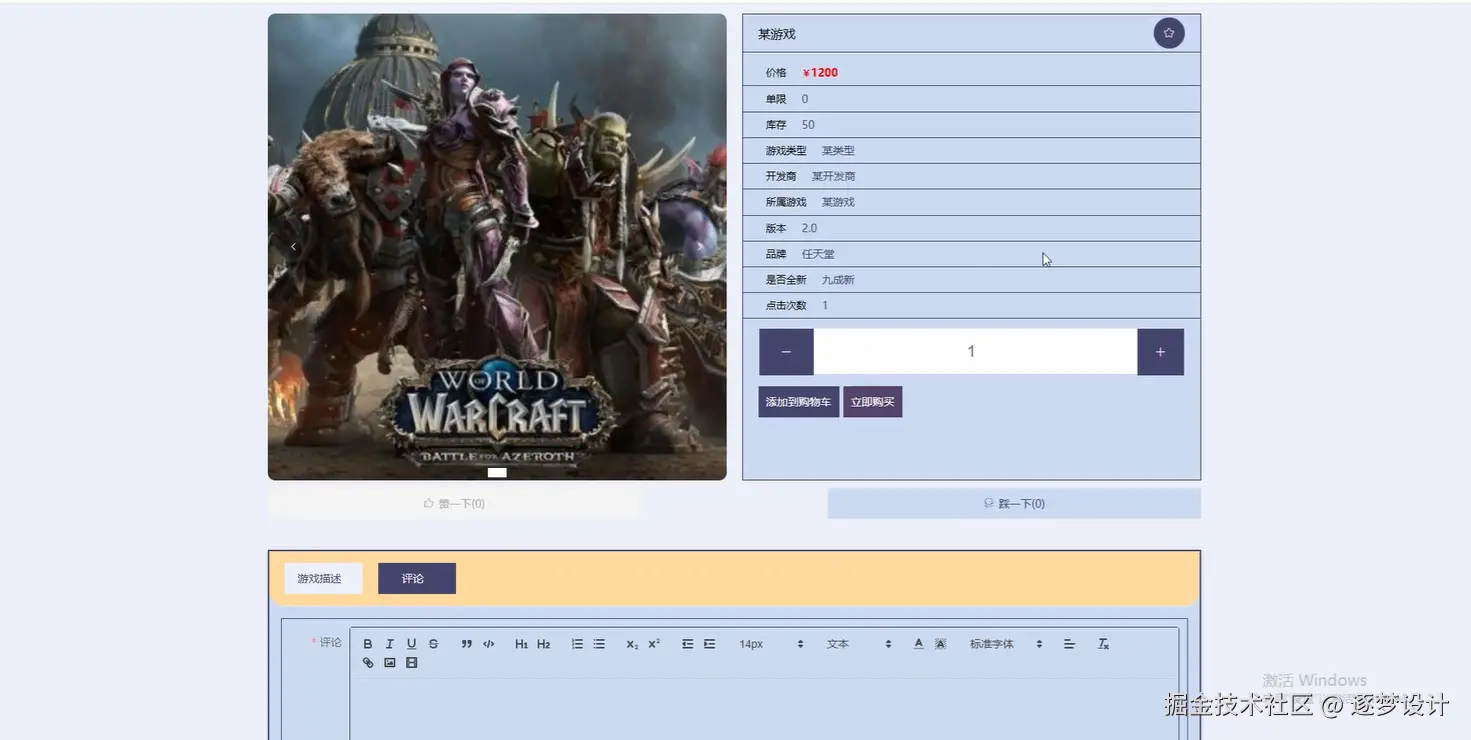Image resolution: width=1471 pixels, height=740 pixels.
Task: Click the 九成新 condition value
Action: [838, 280]
